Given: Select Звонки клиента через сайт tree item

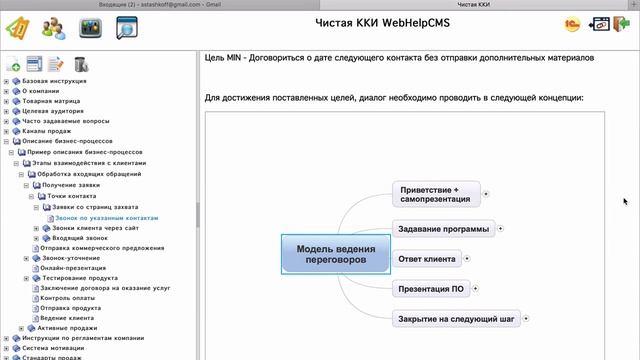Looking at the screenshot, I should click(95, 228).
